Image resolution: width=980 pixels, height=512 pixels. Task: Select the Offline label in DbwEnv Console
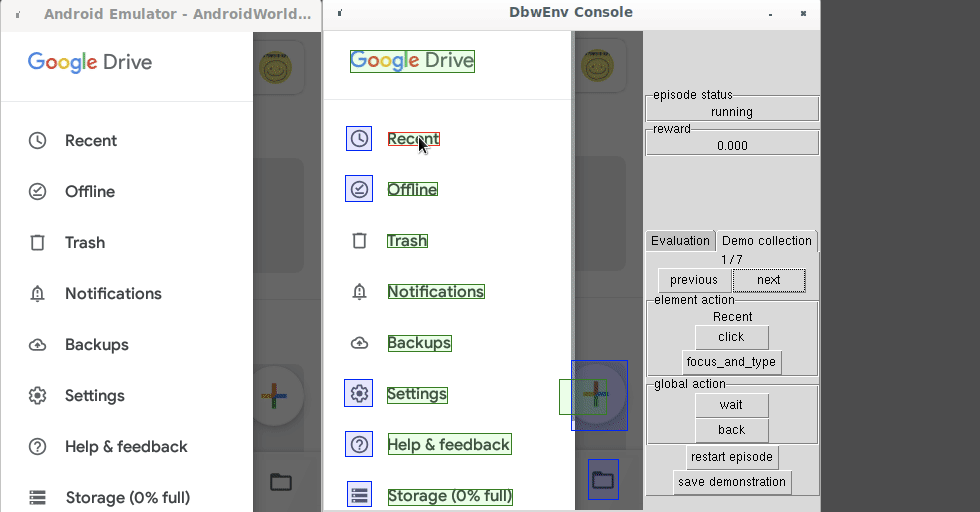[412, 189]
